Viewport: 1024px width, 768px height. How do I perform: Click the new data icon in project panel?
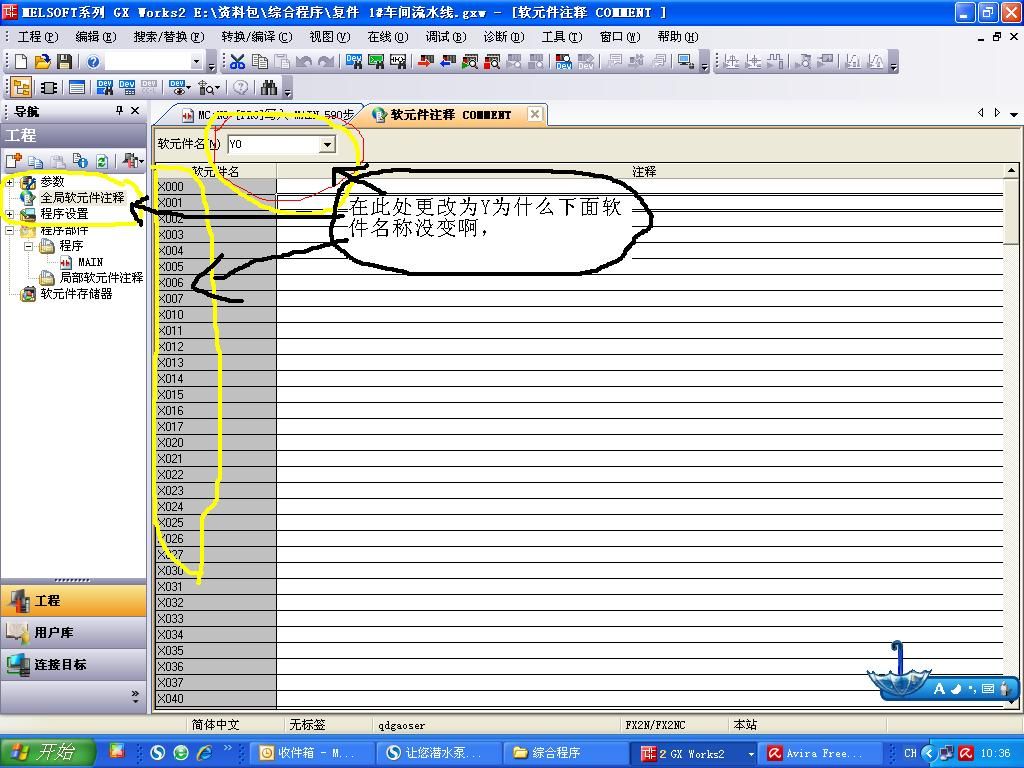[x=14, y=160]
